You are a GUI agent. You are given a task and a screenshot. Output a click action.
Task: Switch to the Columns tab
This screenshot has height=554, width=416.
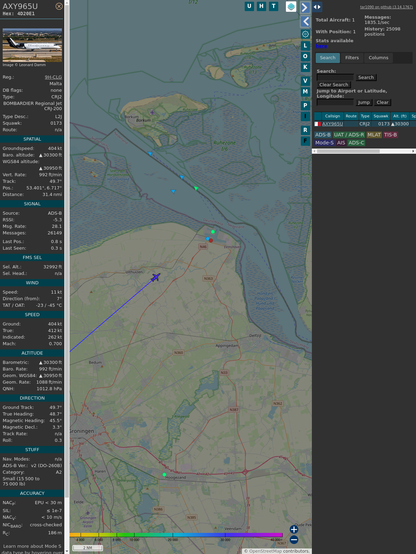coord(378,58)
